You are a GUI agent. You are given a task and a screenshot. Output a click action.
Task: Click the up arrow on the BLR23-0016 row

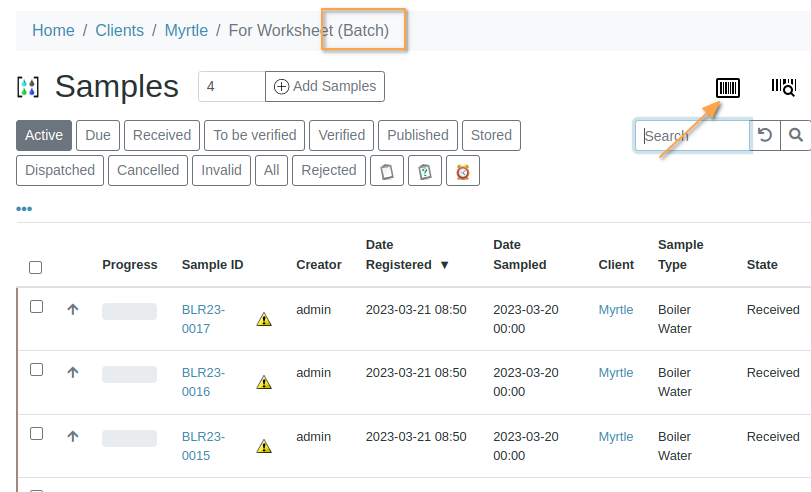click(x=72, y=372)
